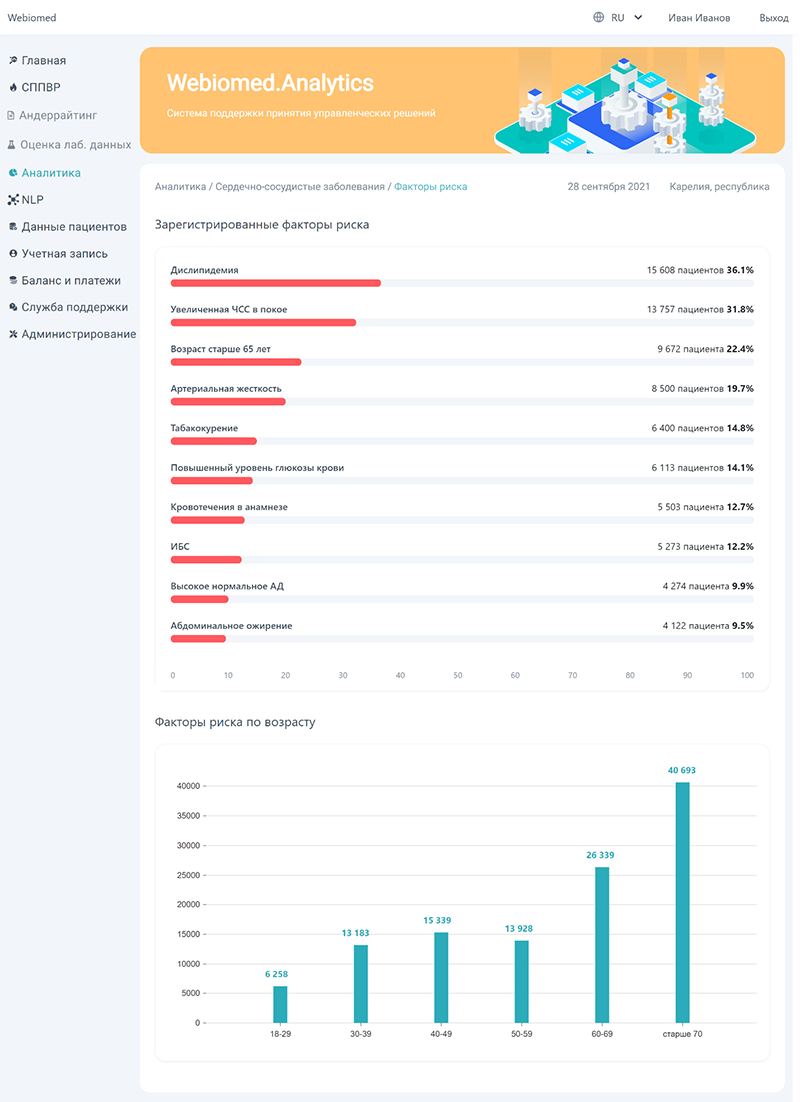Click the Выход logout link
This screenshot has height=1102, width=800.
pos(773,18)
